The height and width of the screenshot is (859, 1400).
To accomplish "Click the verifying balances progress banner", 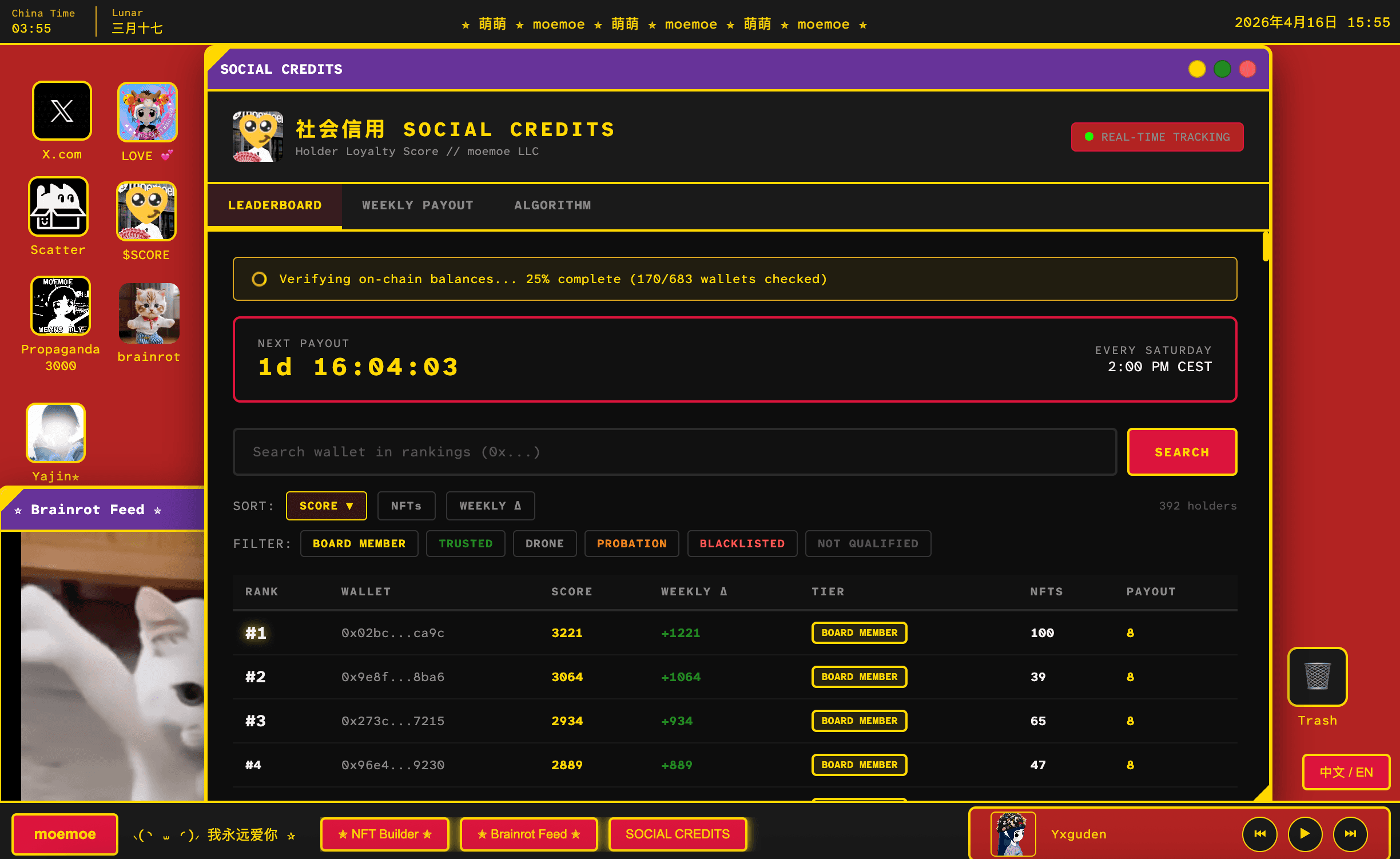I will pyautogui.click(x=735, y=279).
